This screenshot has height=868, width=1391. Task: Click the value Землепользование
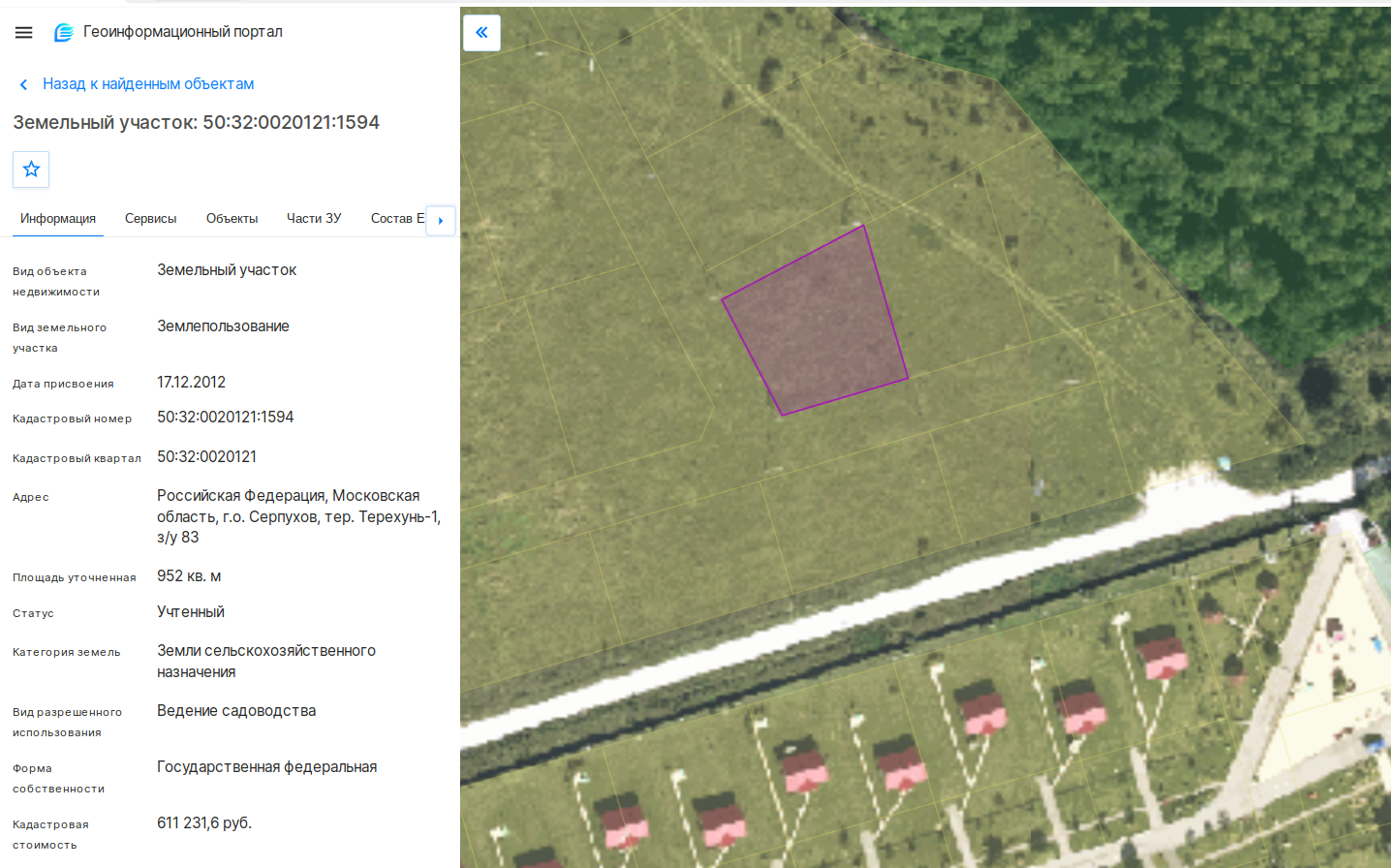pyautogui.click(x=224, y=326)
